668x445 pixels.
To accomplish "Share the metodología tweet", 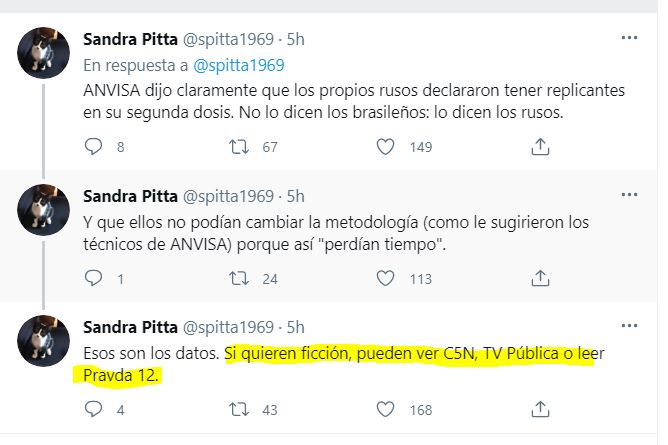I will coord(539,279).
